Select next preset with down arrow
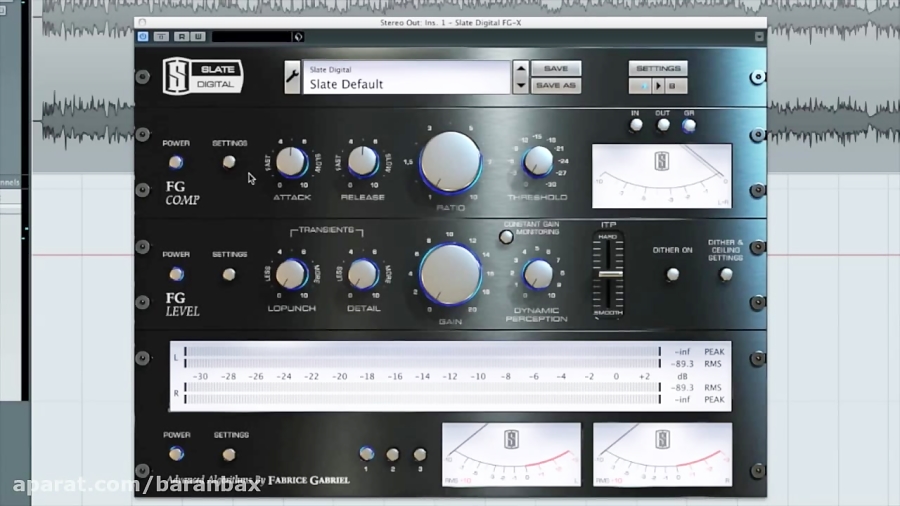 [x=521, y=85]
